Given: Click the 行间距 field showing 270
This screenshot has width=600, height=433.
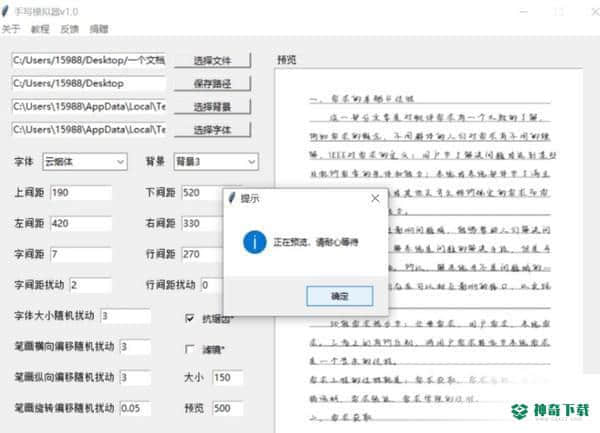Looking at the screenshot, I should pyautogui.click(x=203, y=254).
